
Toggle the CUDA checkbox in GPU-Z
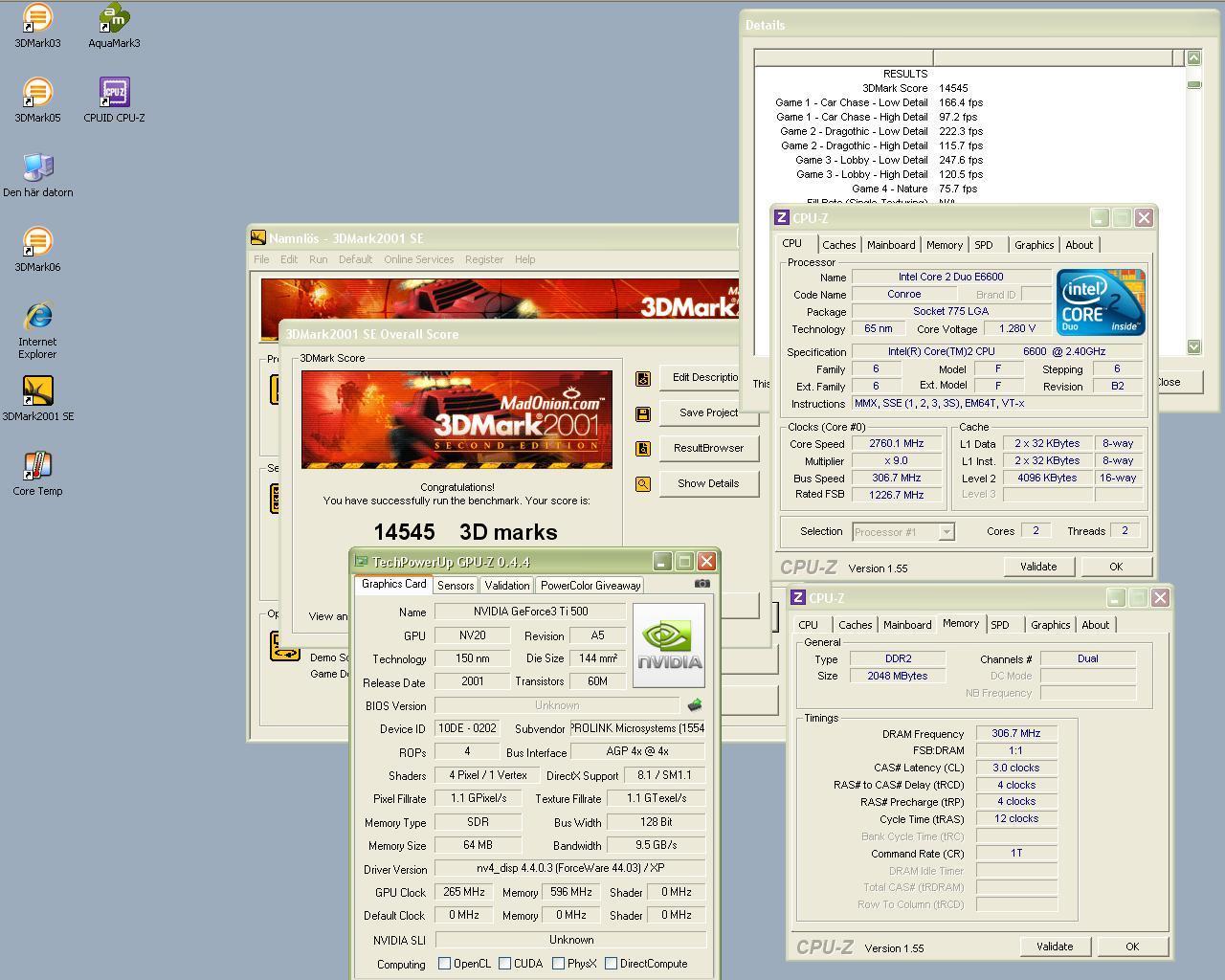(504, 964)
